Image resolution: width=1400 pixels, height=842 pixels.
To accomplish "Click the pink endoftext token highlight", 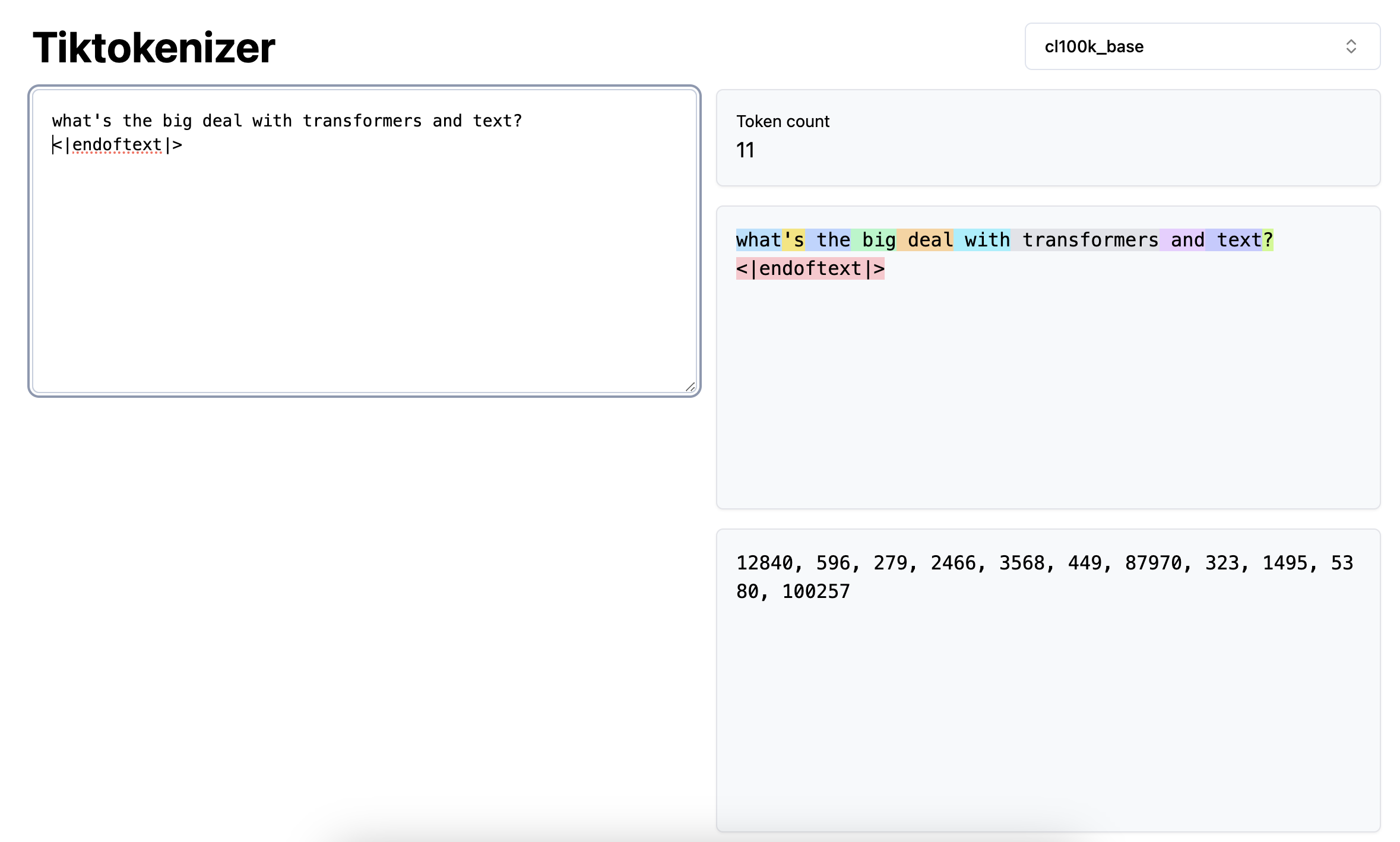I will pyautogui.click(x=810, y=268).
